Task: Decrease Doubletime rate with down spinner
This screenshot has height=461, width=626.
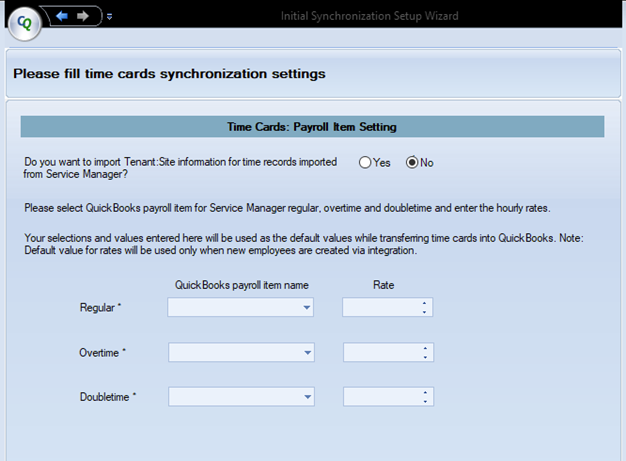Action: click(x=425, y=402)
